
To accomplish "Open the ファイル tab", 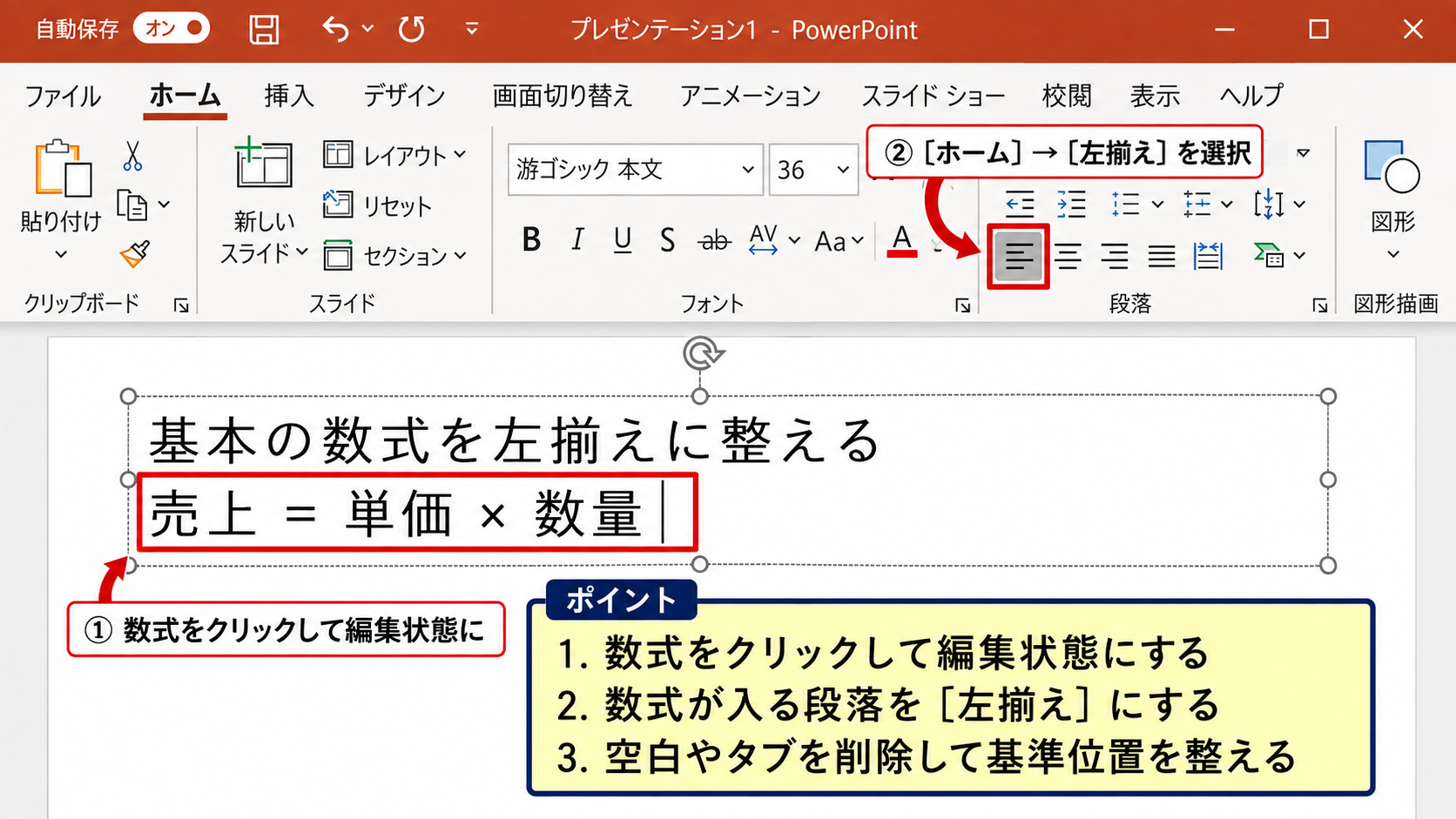I will click(x=63, y=95).
